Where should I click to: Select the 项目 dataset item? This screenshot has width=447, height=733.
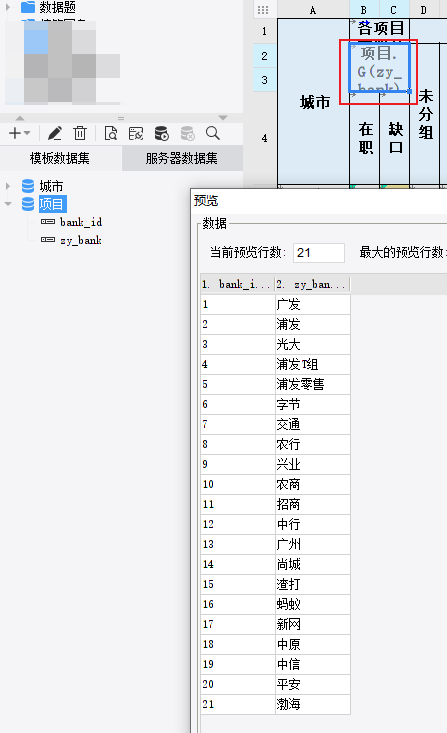[x=52, y=204]
